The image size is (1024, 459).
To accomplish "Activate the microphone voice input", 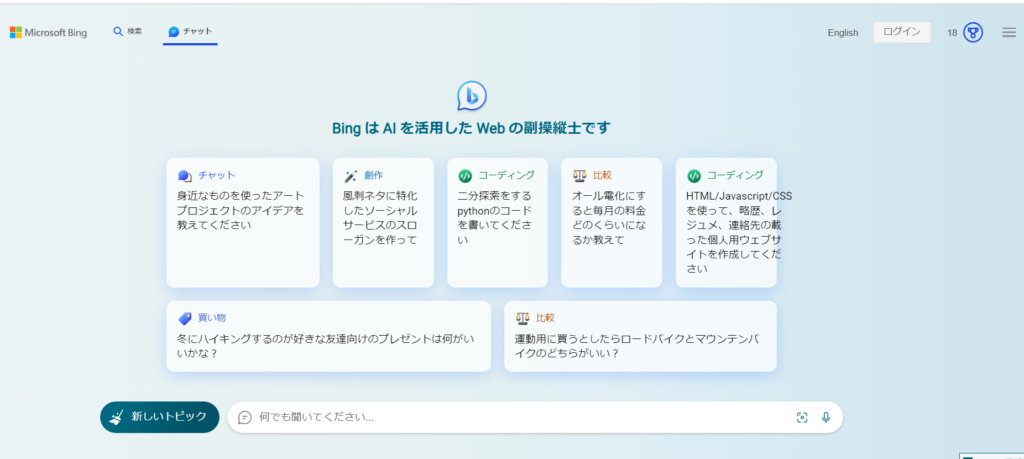I will click(x=826, y=418).
